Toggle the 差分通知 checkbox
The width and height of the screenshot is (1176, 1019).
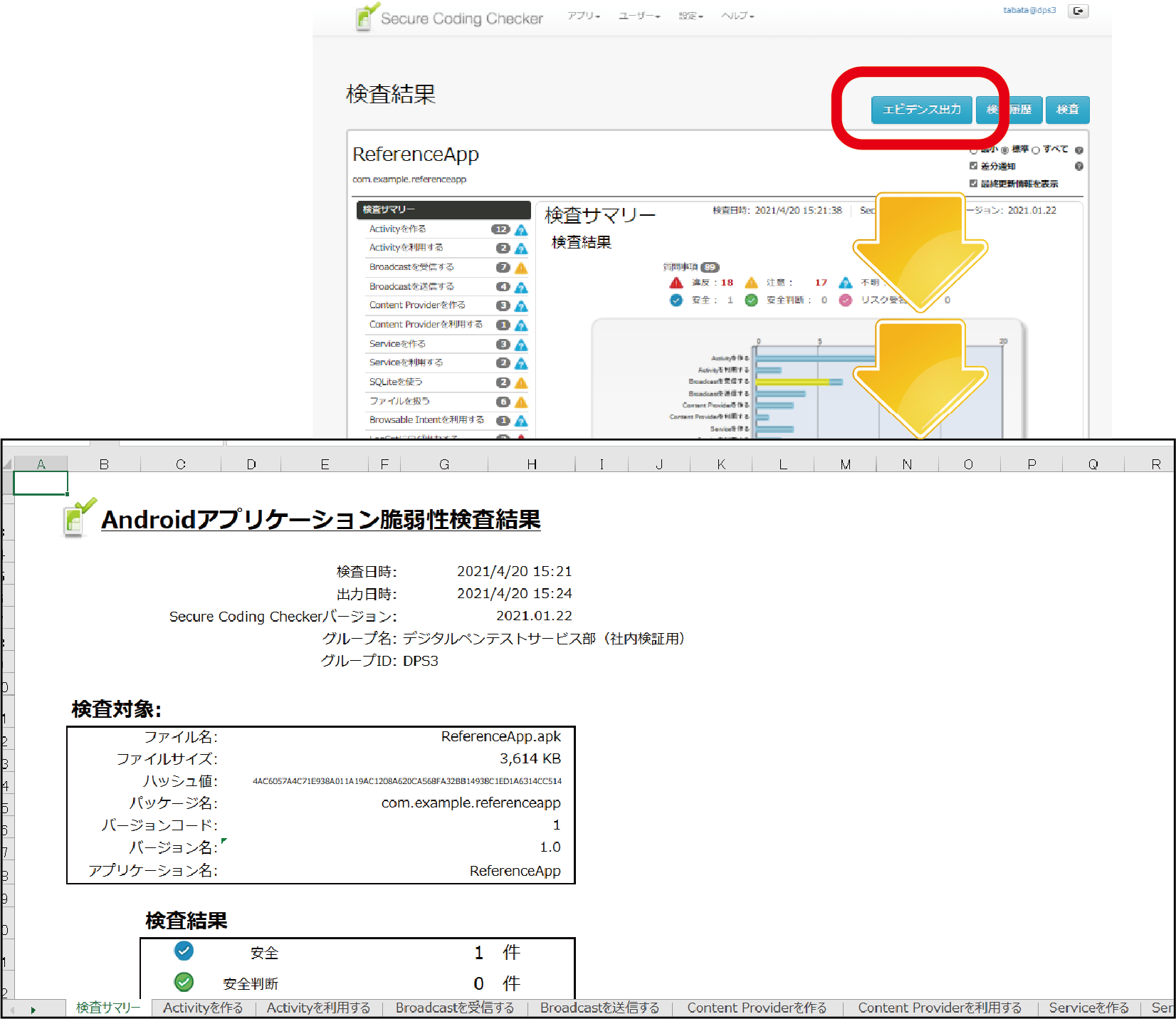pos(973,166)
